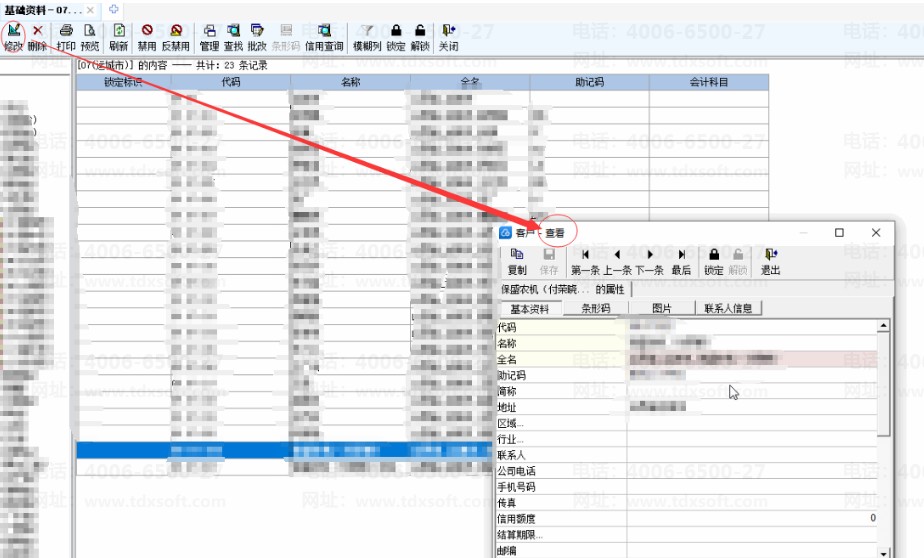Screen dimensions: 924x558
Task: Select the 图片 tab
Action: (662, 308)
